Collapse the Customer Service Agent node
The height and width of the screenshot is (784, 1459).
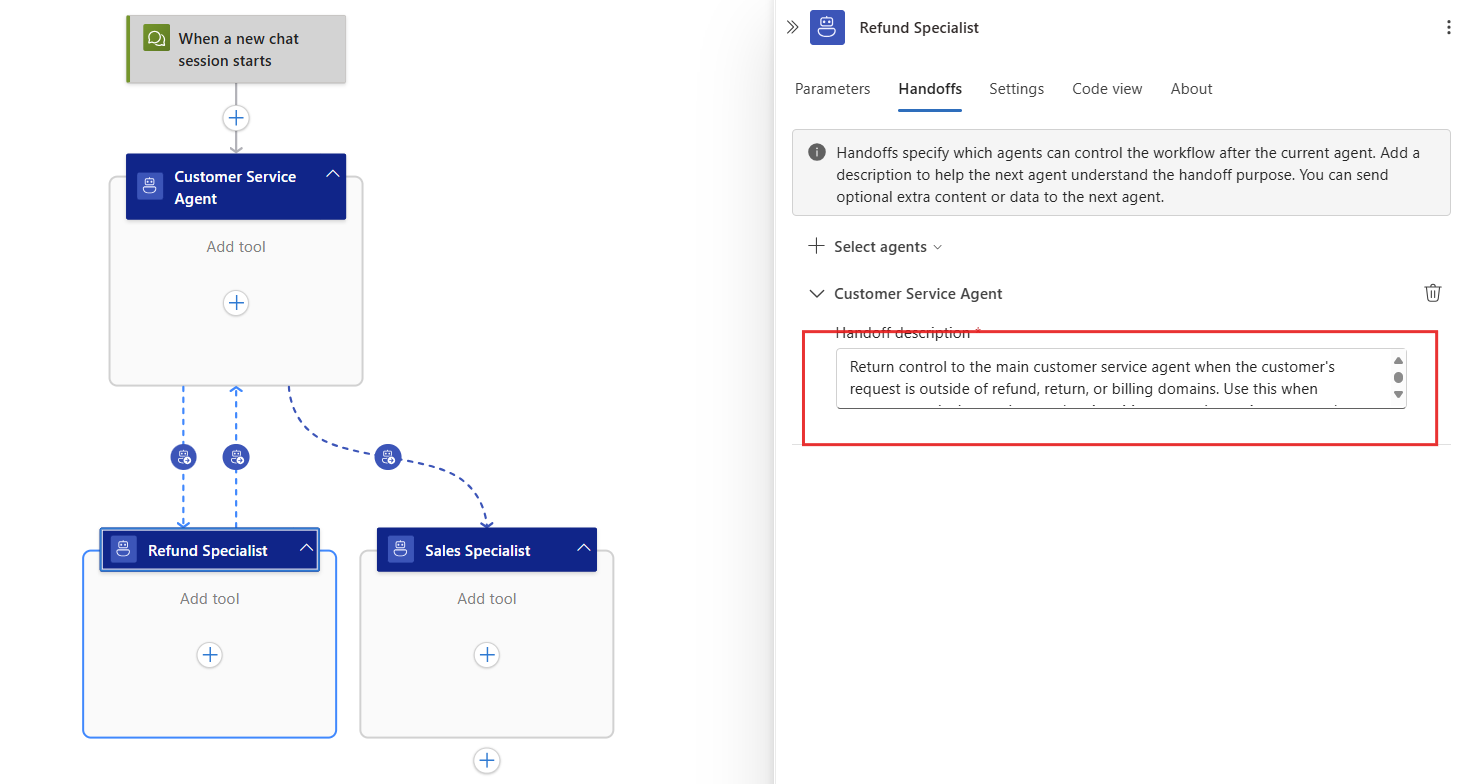(x=332, y=174)
